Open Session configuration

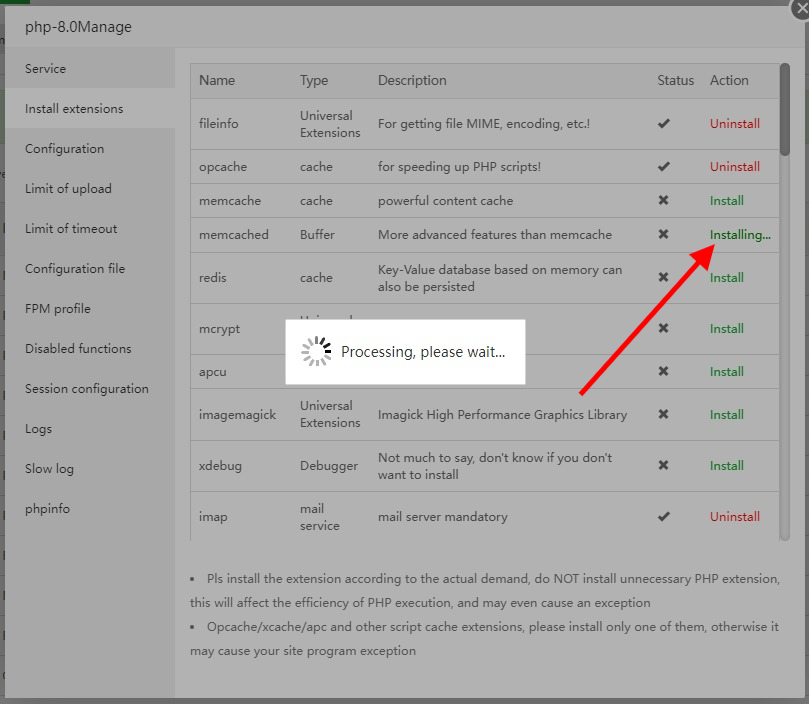click(x=87, y=389)
